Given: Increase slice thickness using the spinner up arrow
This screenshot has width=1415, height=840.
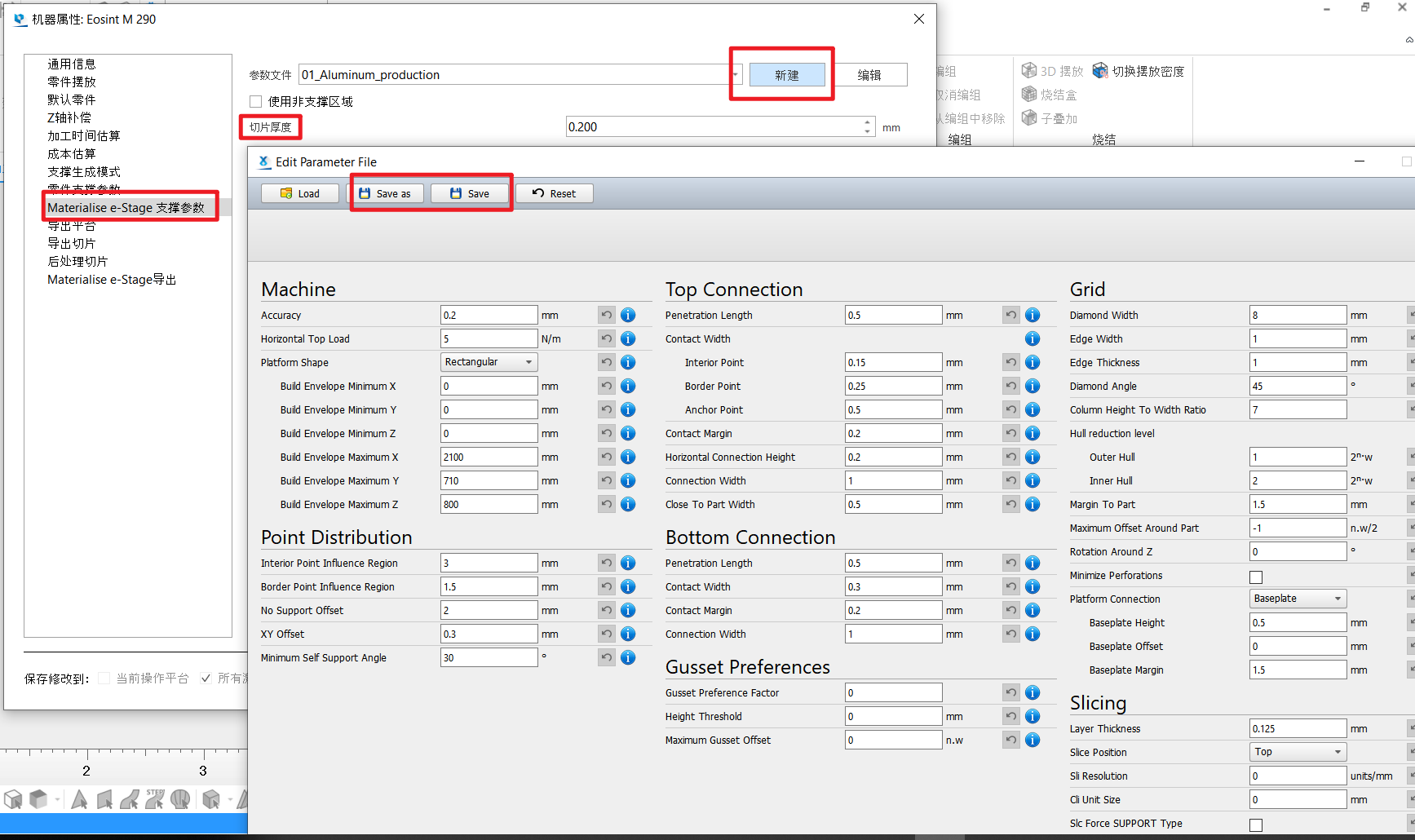Looking at the screenshot, I should coord(866,122).
